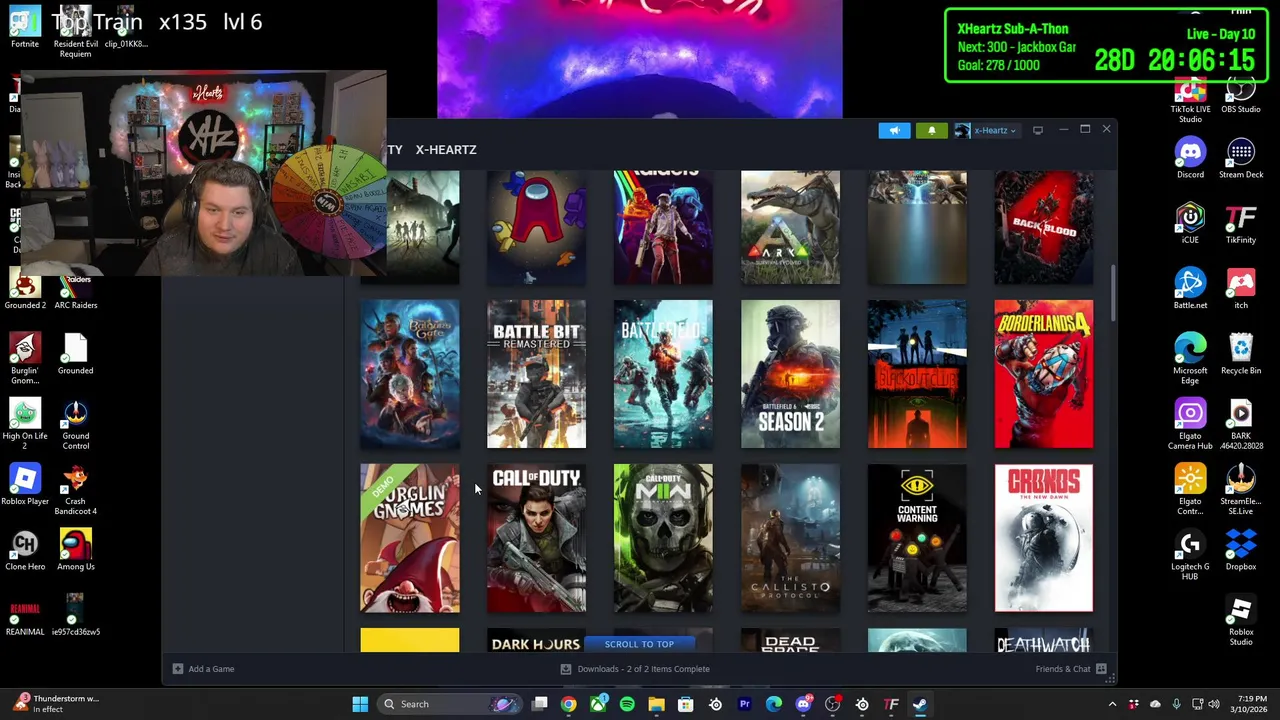1280x720 pixels.
Task: Open Steam Downloads status
Action: [635, 669]
